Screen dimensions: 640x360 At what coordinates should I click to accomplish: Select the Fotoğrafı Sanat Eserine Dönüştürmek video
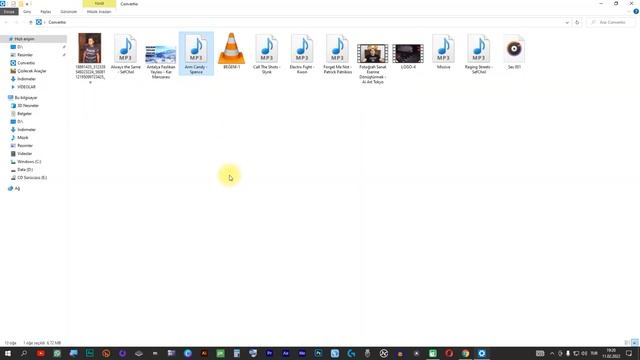[x=373, y=64]
